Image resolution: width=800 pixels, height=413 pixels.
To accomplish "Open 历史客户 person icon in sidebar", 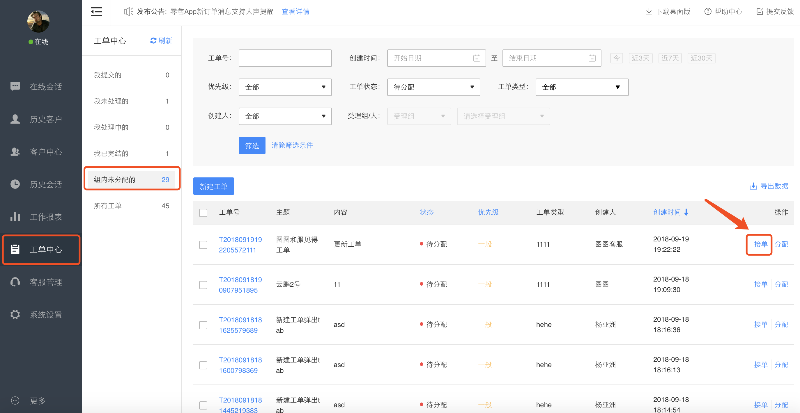I will coord(15,119).
